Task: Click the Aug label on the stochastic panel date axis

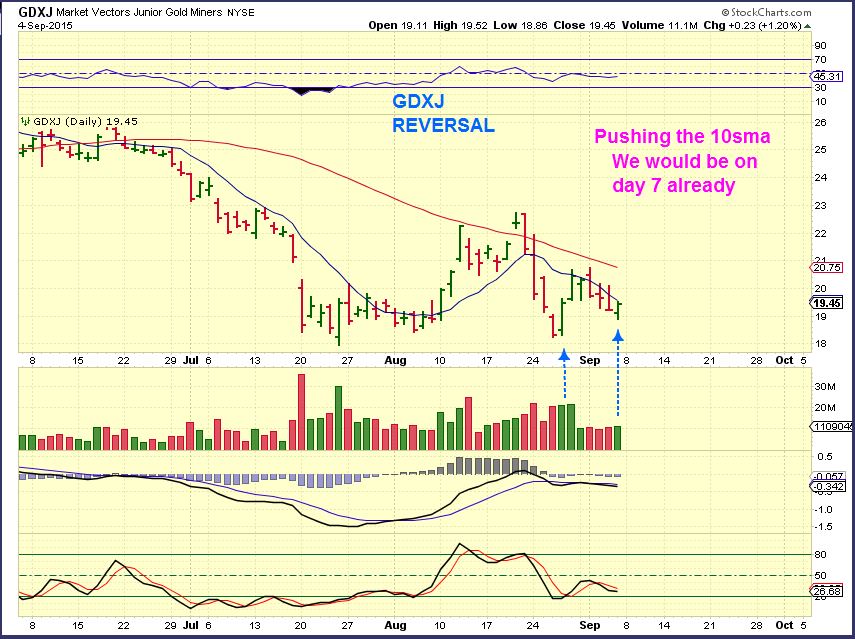Action: [x=395, y=625]
